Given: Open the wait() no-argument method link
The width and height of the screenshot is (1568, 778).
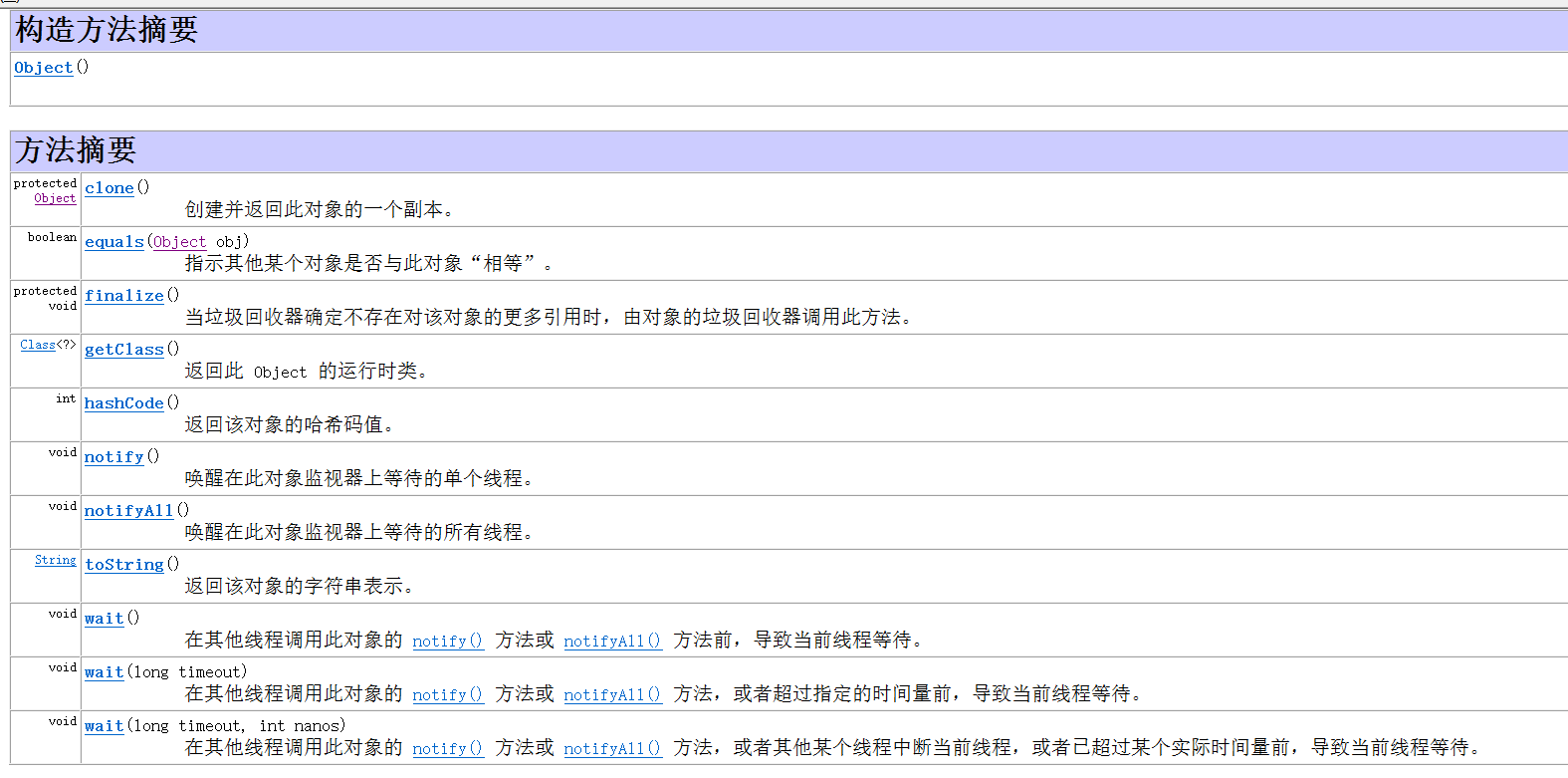Looking at the screenshot, I should [104, 619].
